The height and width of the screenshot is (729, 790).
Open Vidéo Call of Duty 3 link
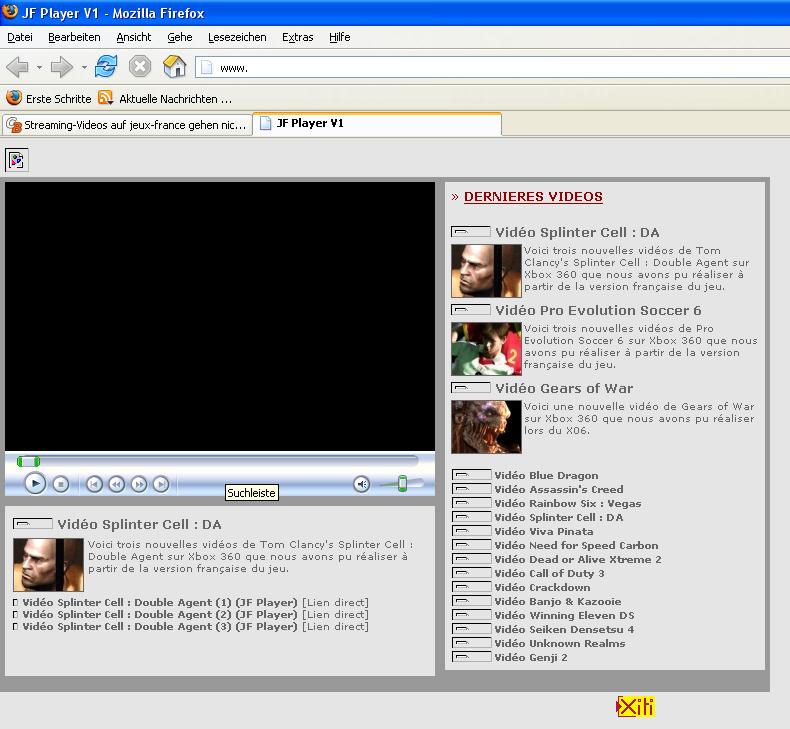pyautogui.click(x=549, y=573)
